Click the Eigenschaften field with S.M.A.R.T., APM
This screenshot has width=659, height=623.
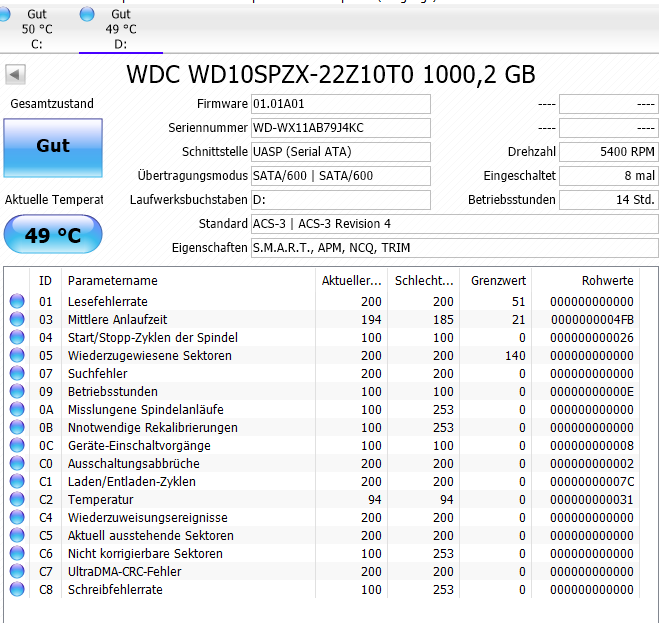(455, 248)
